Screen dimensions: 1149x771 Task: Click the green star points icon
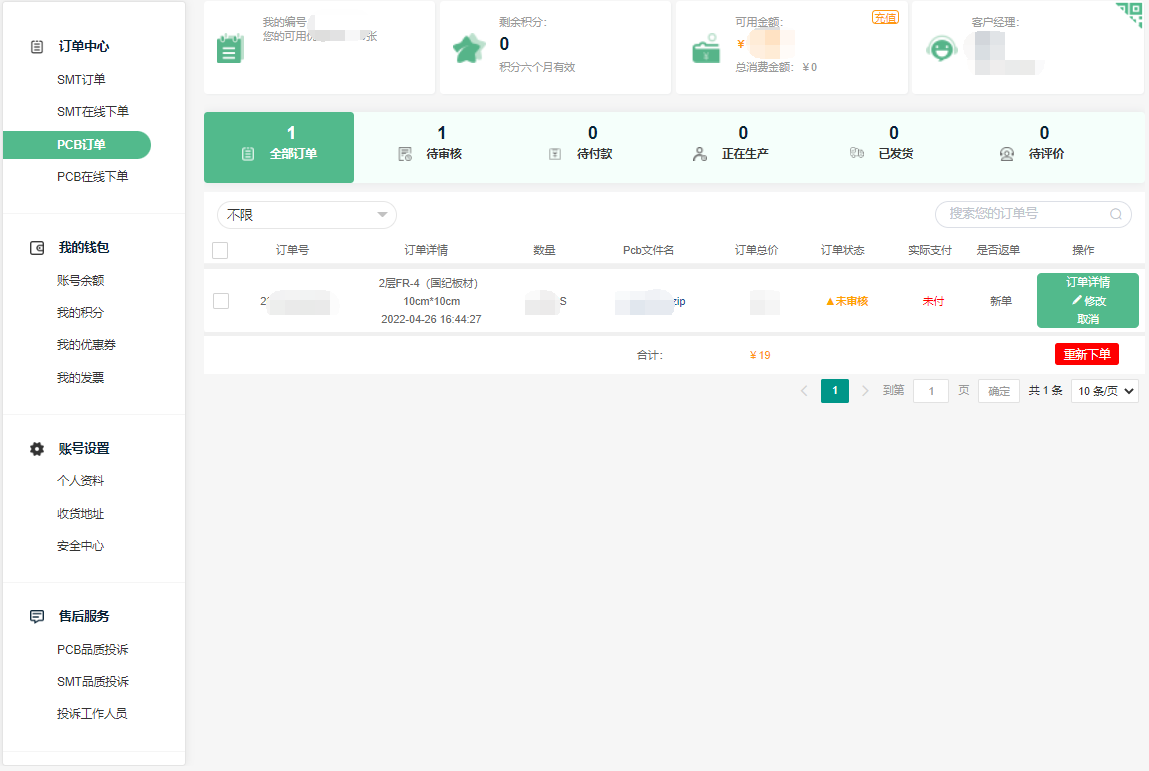click(x=468, y=48)
